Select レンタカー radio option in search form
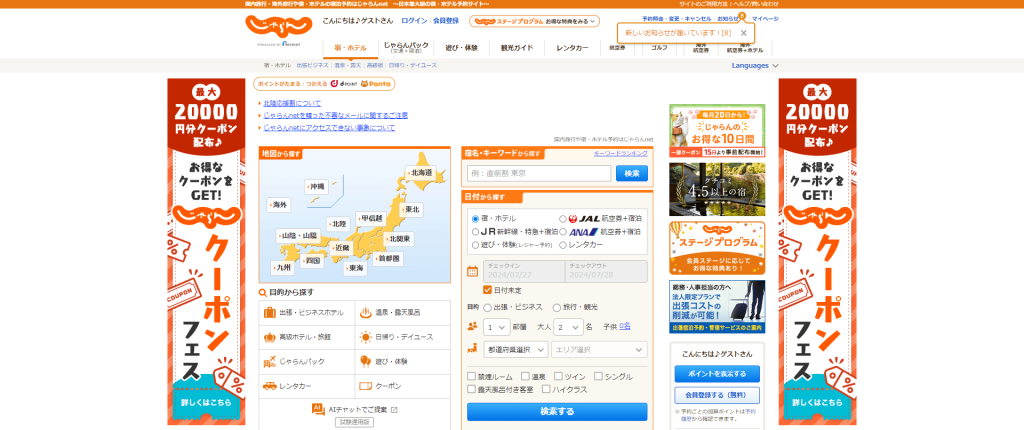Image resolution: width=1024 pixels, height=430 pixels. coord(563,244)
